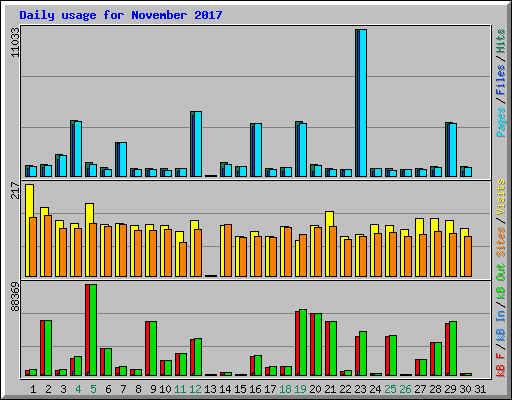Screen dimensions: 512x400
Task: Select day label "29" on the x-axis
Action: [450, 389]
